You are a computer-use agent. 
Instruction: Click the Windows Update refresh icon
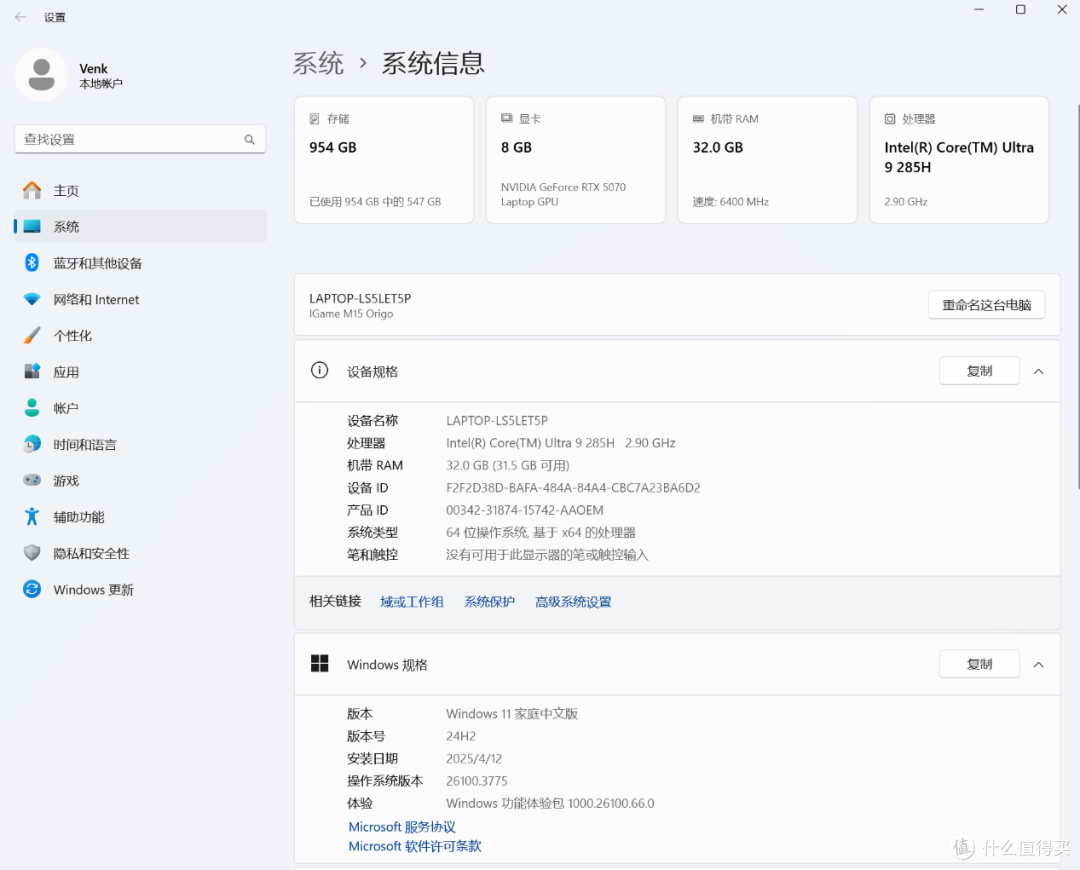pyautogui.click(x=32, y=589)
